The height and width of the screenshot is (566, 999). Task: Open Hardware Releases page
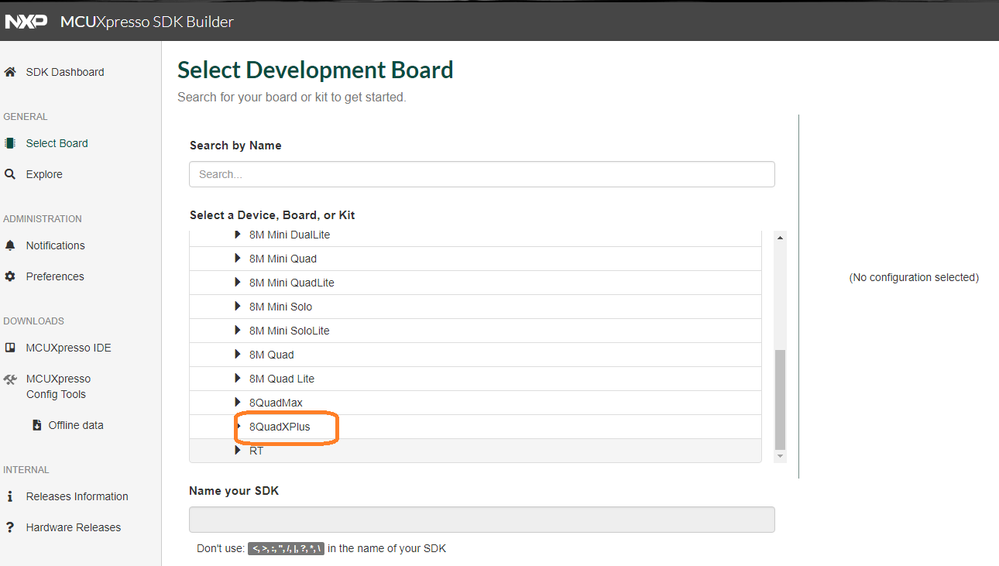[x=73, y=527]
